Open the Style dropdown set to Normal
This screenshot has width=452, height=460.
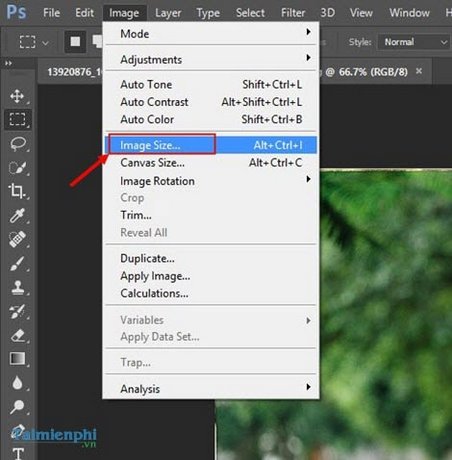pos(413,42)
